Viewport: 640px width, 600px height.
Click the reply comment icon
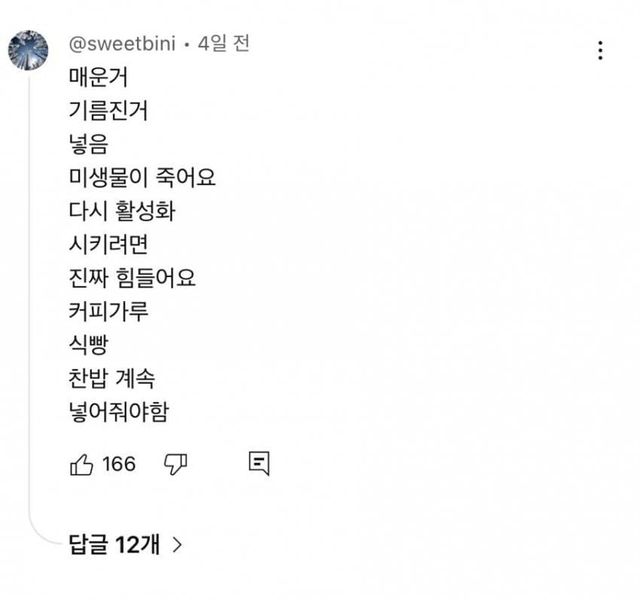pos(258,463)
